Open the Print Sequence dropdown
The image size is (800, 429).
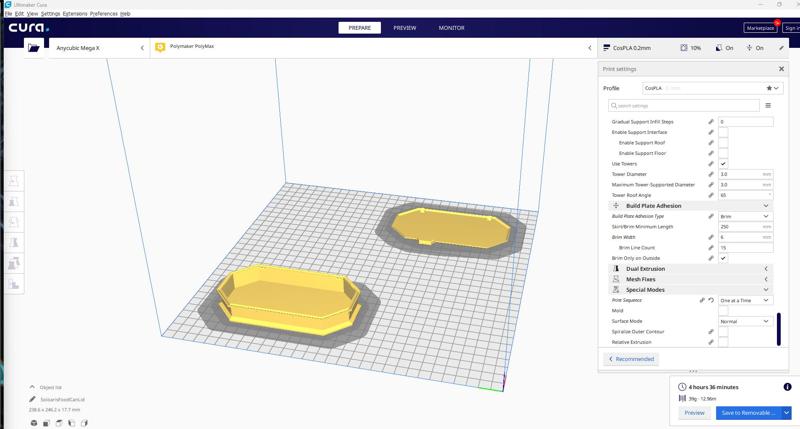745,300
